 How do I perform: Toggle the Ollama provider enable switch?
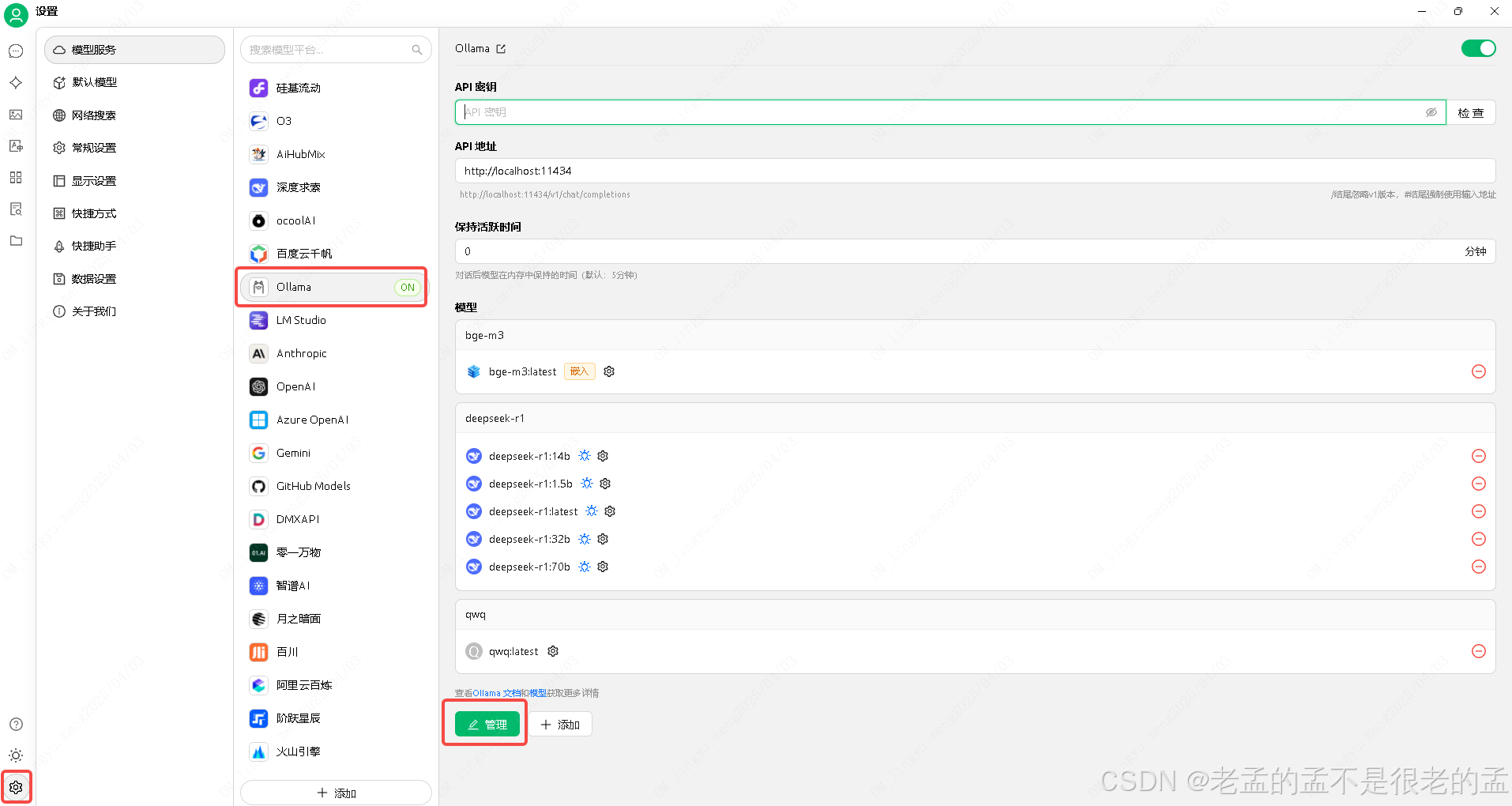[x=1478, y=48]
